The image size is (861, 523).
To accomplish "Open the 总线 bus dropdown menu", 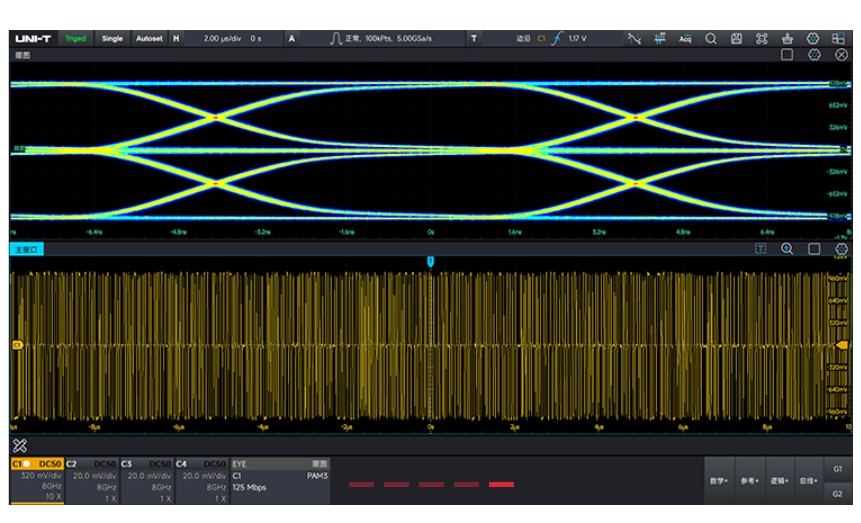I will [x=808, y=481].
